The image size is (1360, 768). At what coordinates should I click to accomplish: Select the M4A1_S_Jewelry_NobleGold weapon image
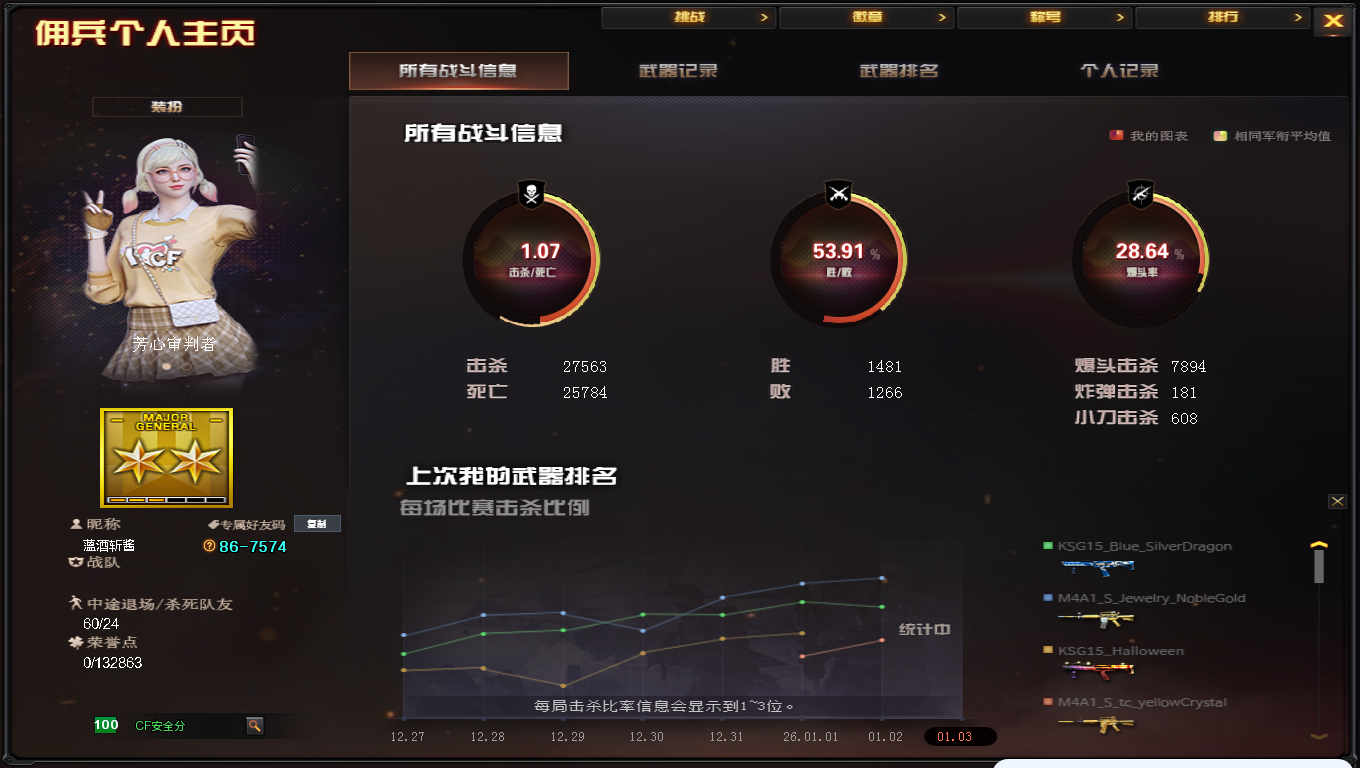click(x=1098, y=618)
